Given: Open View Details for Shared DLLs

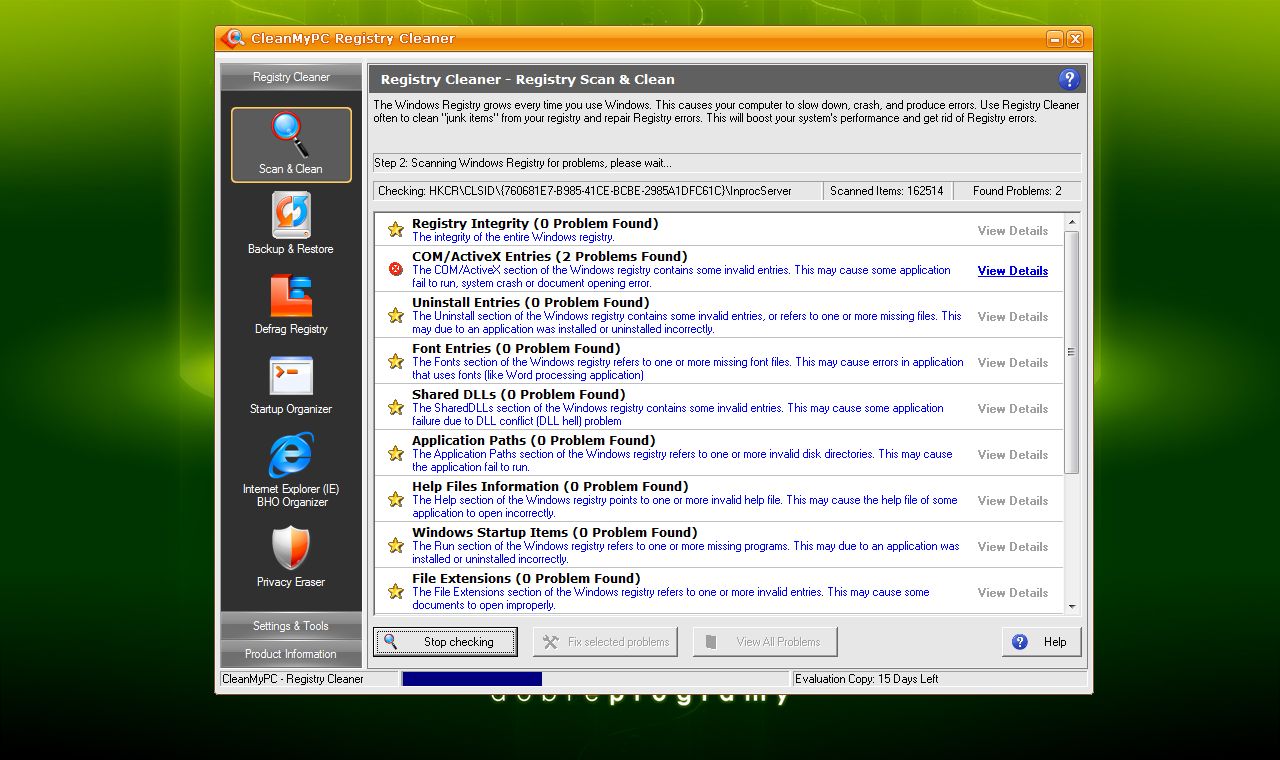Looking at the screenshot, I should (x=1013, y=409).
